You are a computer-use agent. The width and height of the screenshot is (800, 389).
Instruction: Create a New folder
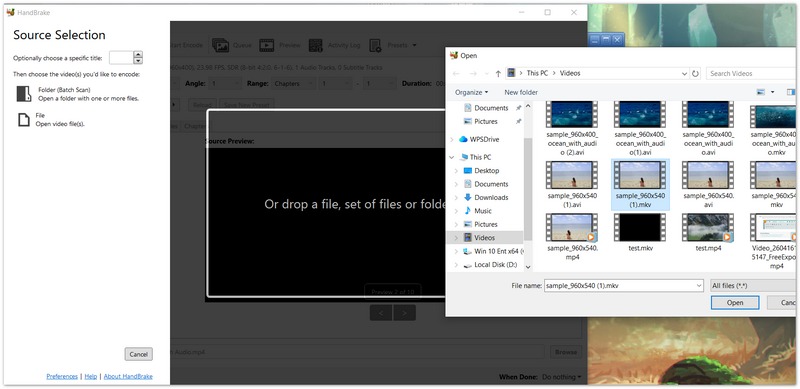(521, 92)
